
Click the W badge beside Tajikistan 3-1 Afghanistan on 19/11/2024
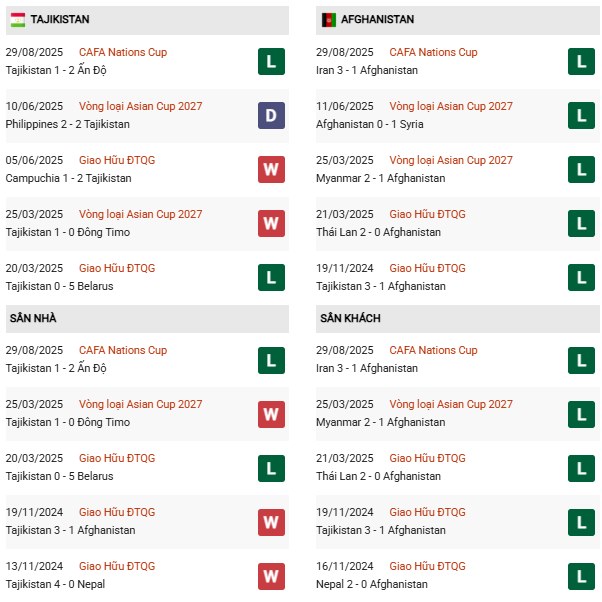[x=270, y=521]
